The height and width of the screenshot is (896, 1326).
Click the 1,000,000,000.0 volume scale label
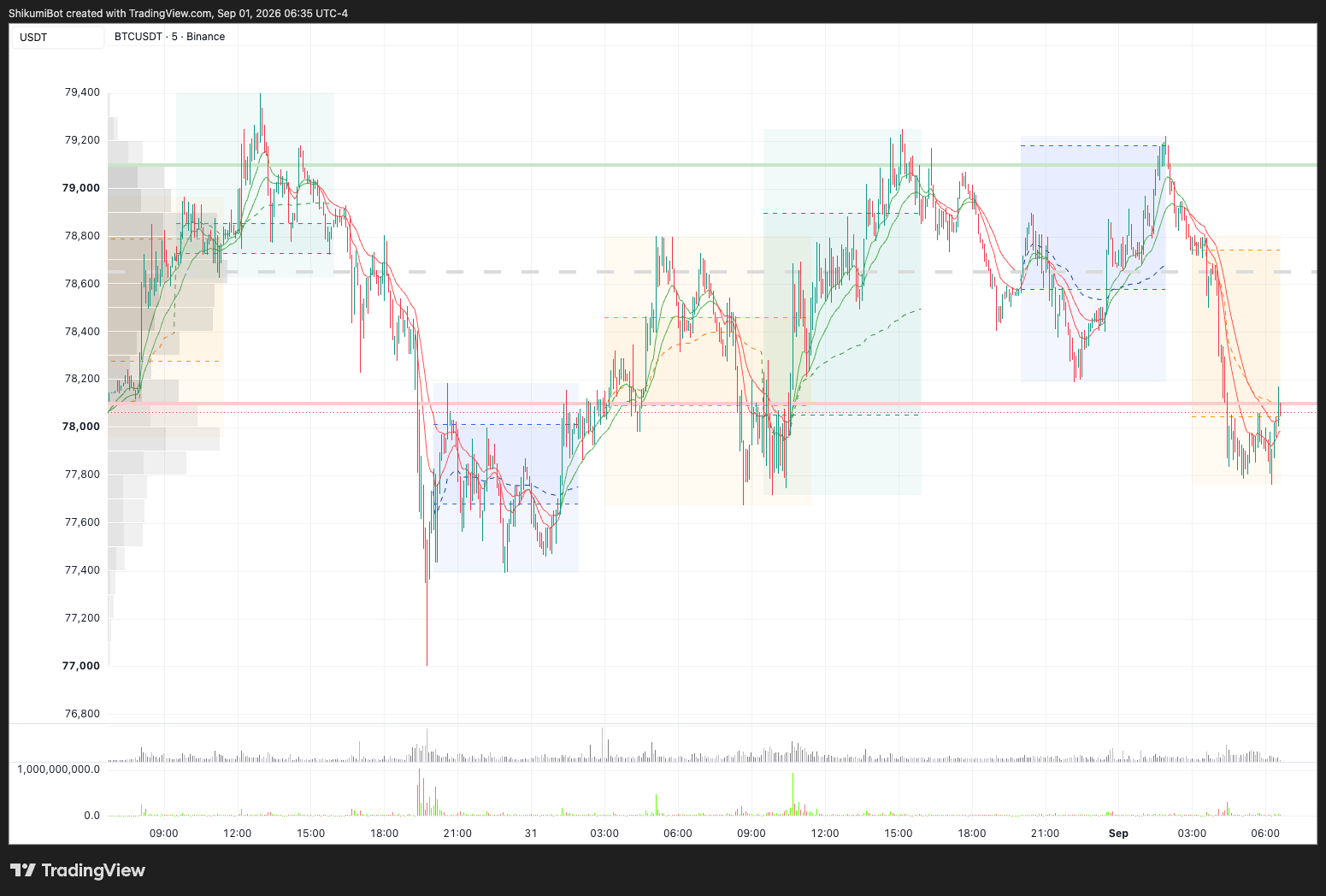[58, 769]
